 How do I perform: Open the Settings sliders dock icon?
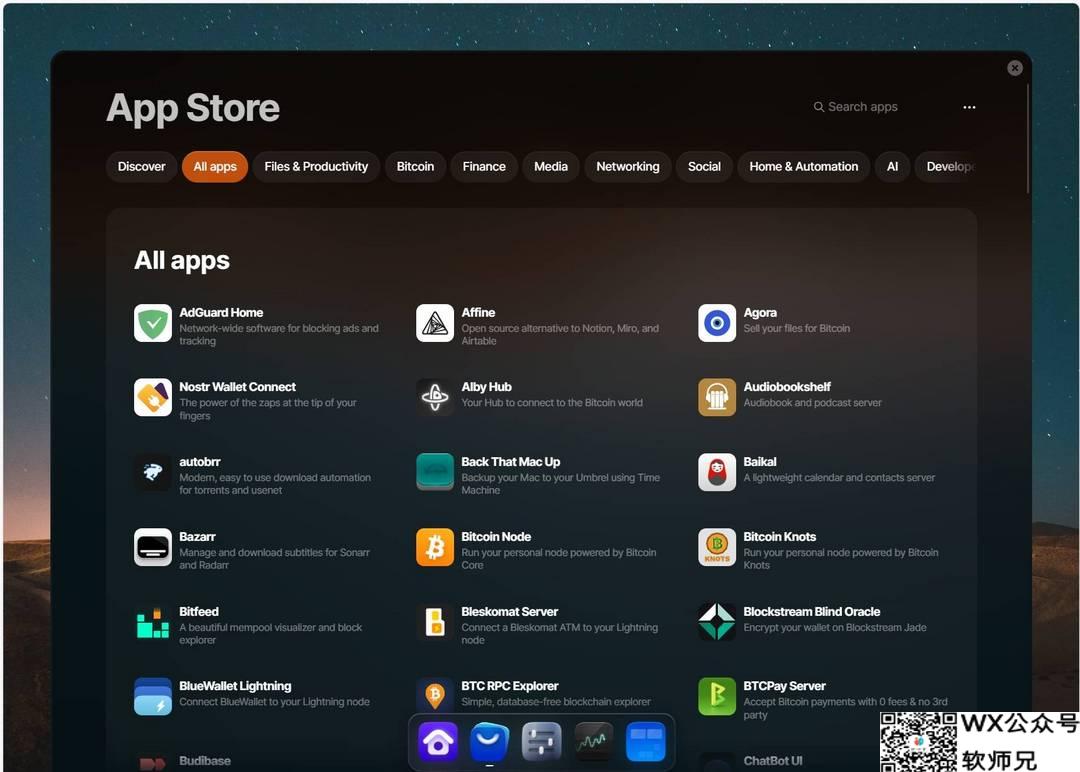[541, 742]
